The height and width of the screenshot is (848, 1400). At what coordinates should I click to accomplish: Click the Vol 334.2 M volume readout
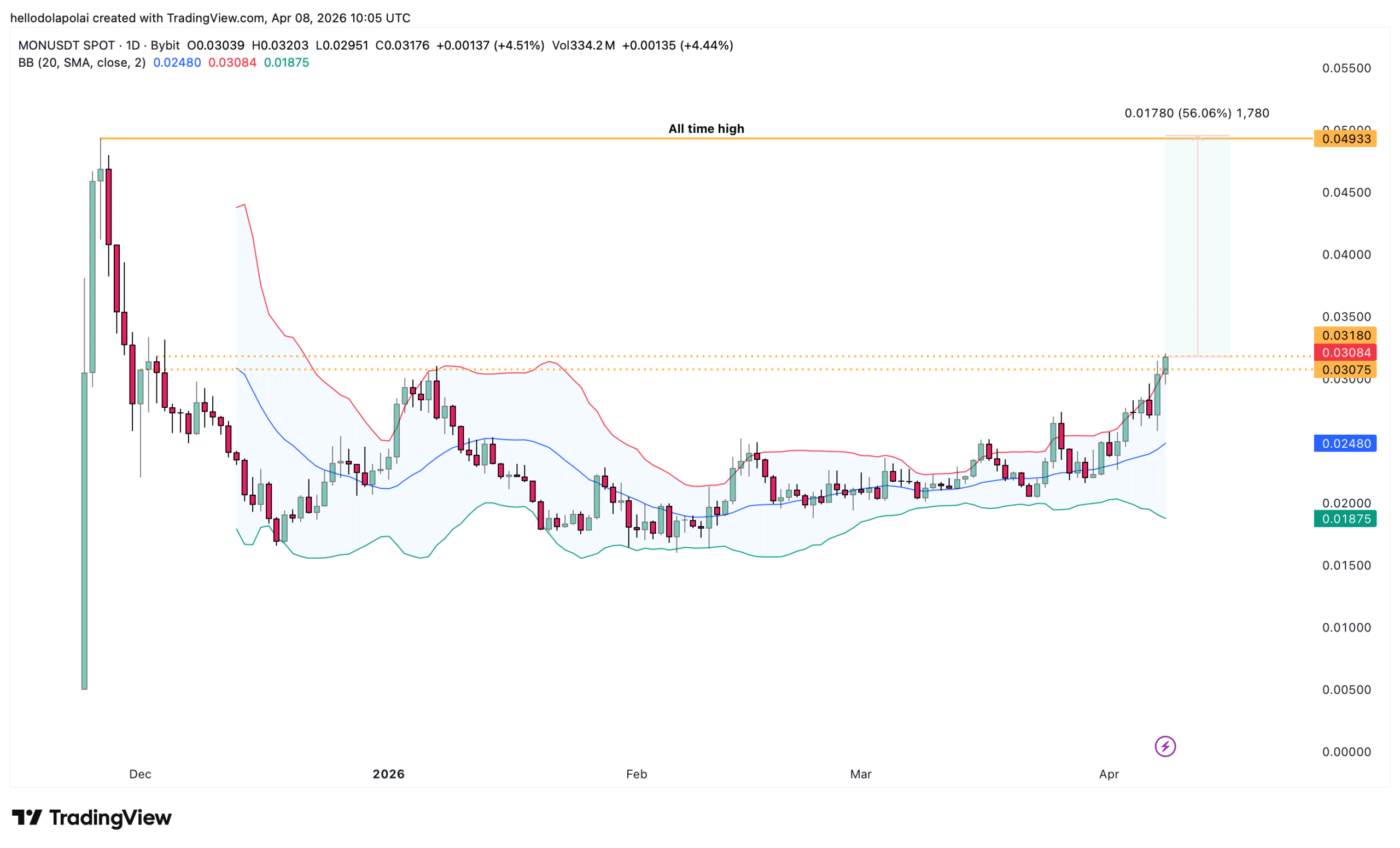[x=583, y=45]
